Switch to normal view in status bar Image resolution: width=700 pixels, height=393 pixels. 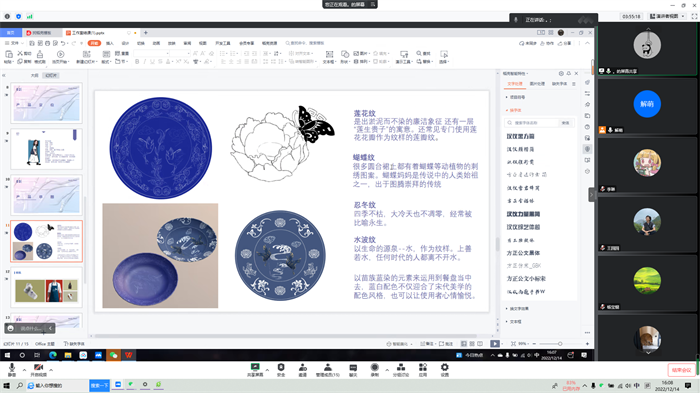pos(464,343)
